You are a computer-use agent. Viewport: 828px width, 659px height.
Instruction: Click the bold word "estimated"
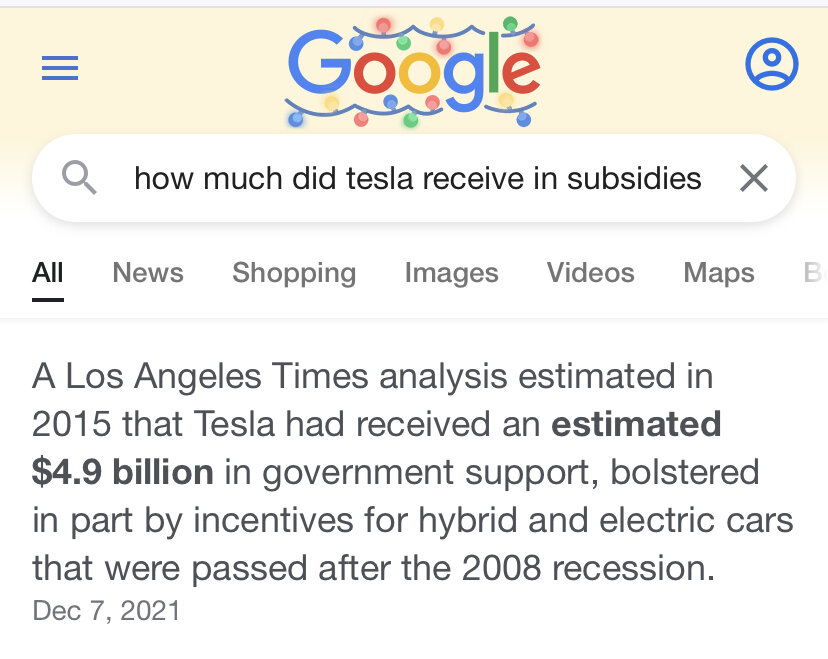coord(636,424)
